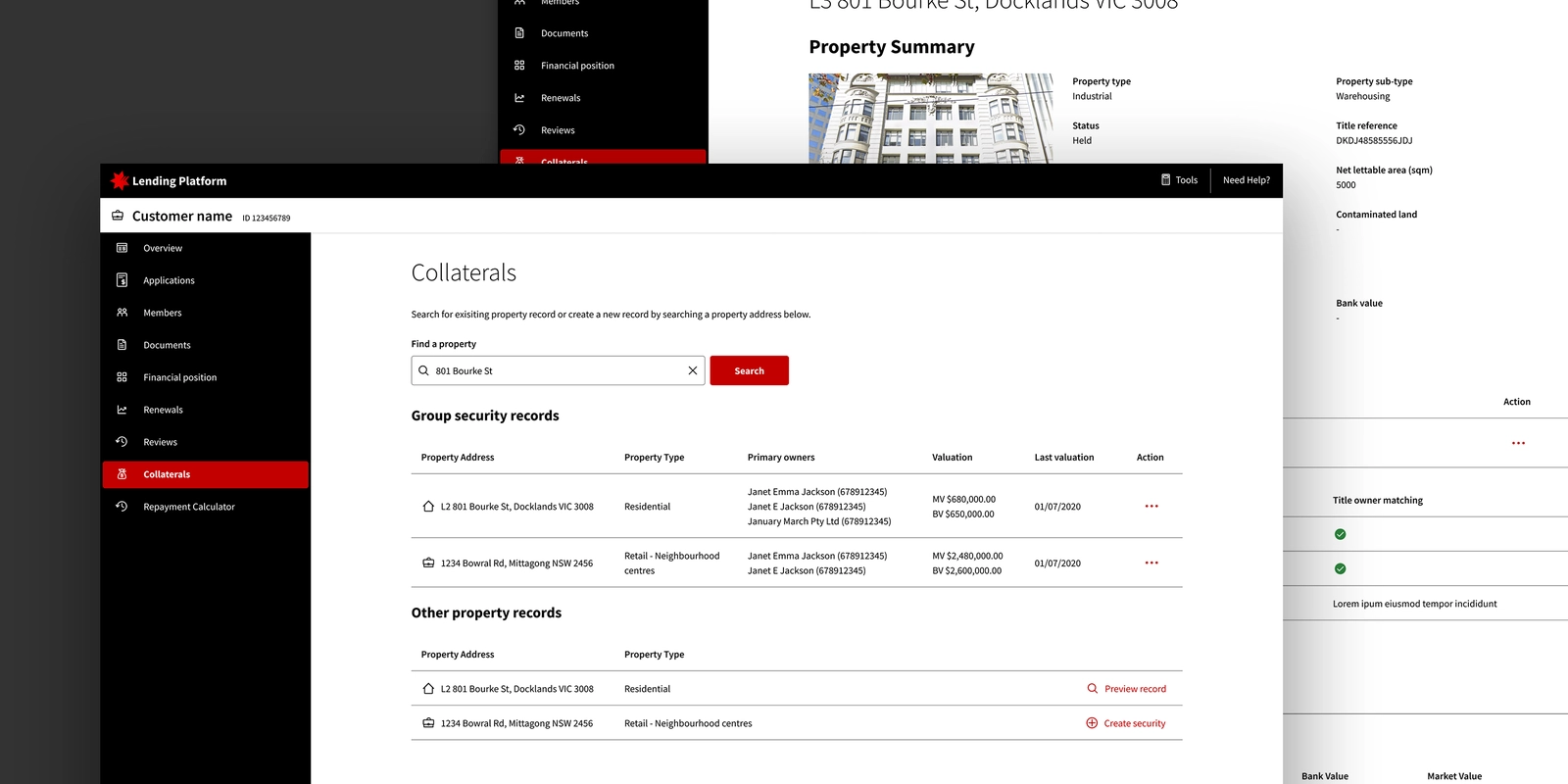1568x784 pixels.
Task: Select the Collaterals sidebar item
Action: point(206,474)
